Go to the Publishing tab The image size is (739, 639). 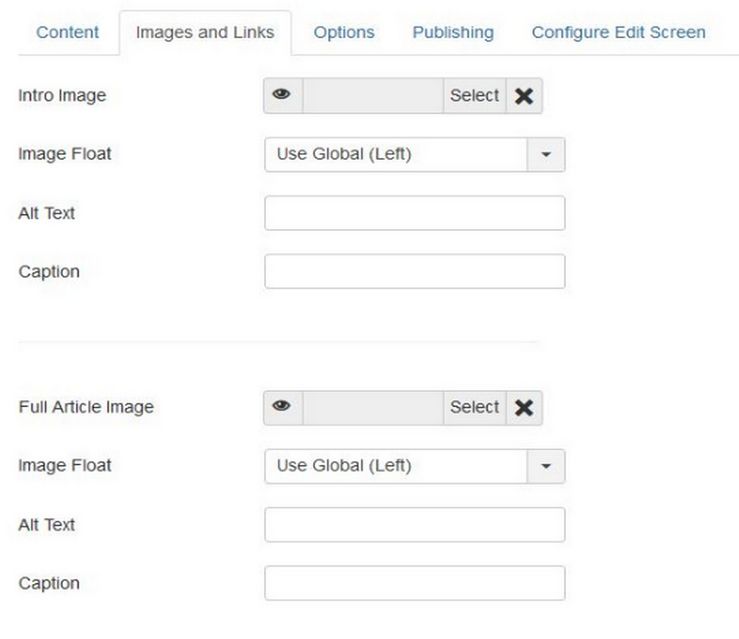453,33
